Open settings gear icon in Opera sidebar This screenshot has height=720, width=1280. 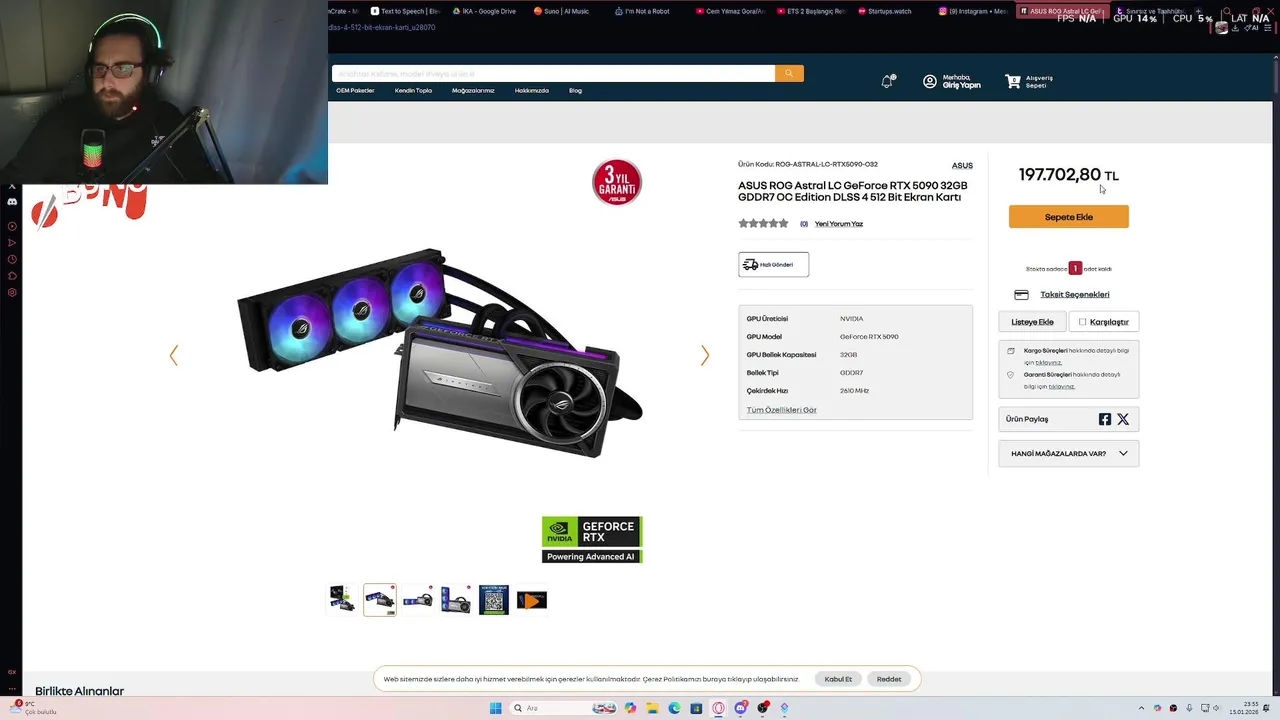[12, 293]
